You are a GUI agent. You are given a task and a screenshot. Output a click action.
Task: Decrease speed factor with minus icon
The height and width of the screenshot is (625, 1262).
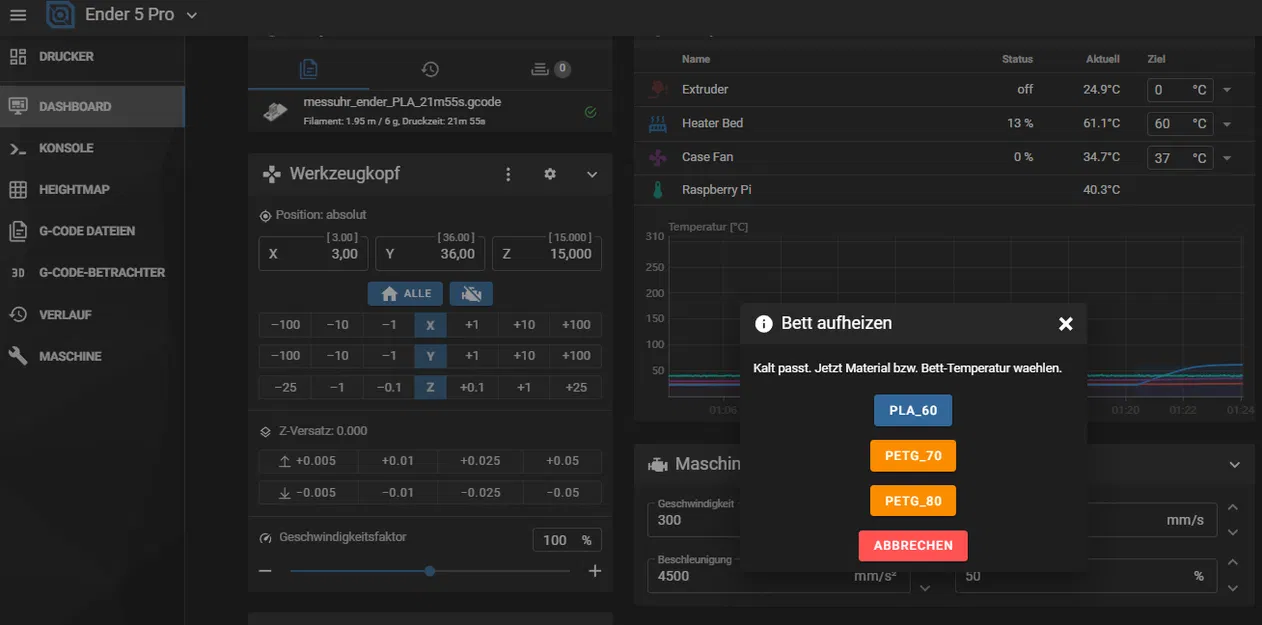pyautogui.click(x=265, y=571)
